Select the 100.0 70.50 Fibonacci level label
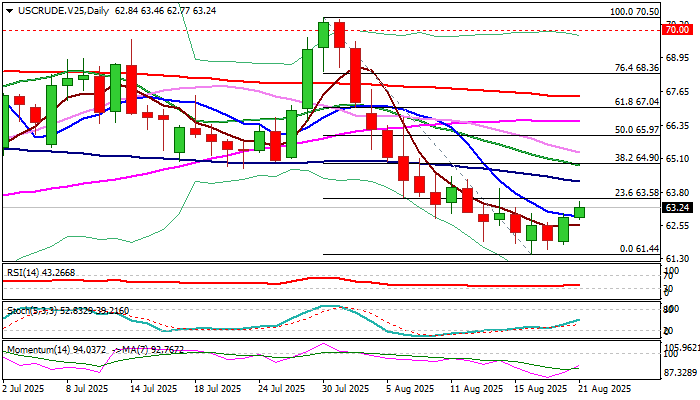Viewport: 700px width, 400px height. (634, 12)
